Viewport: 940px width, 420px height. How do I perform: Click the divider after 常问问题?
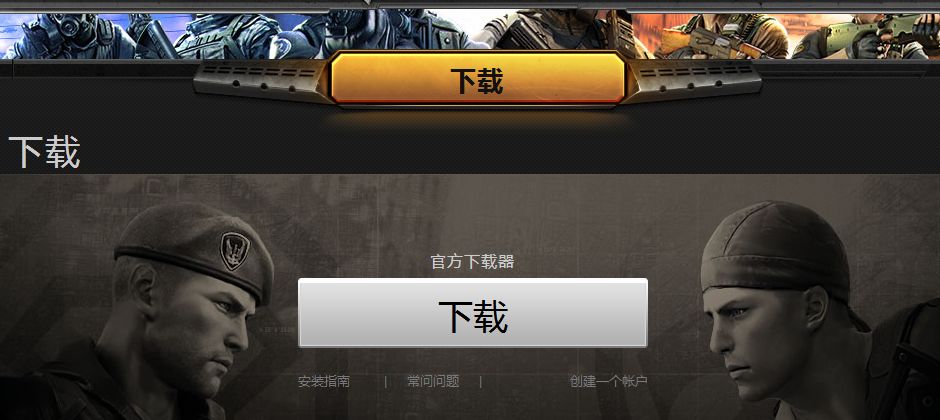(481, 382)
